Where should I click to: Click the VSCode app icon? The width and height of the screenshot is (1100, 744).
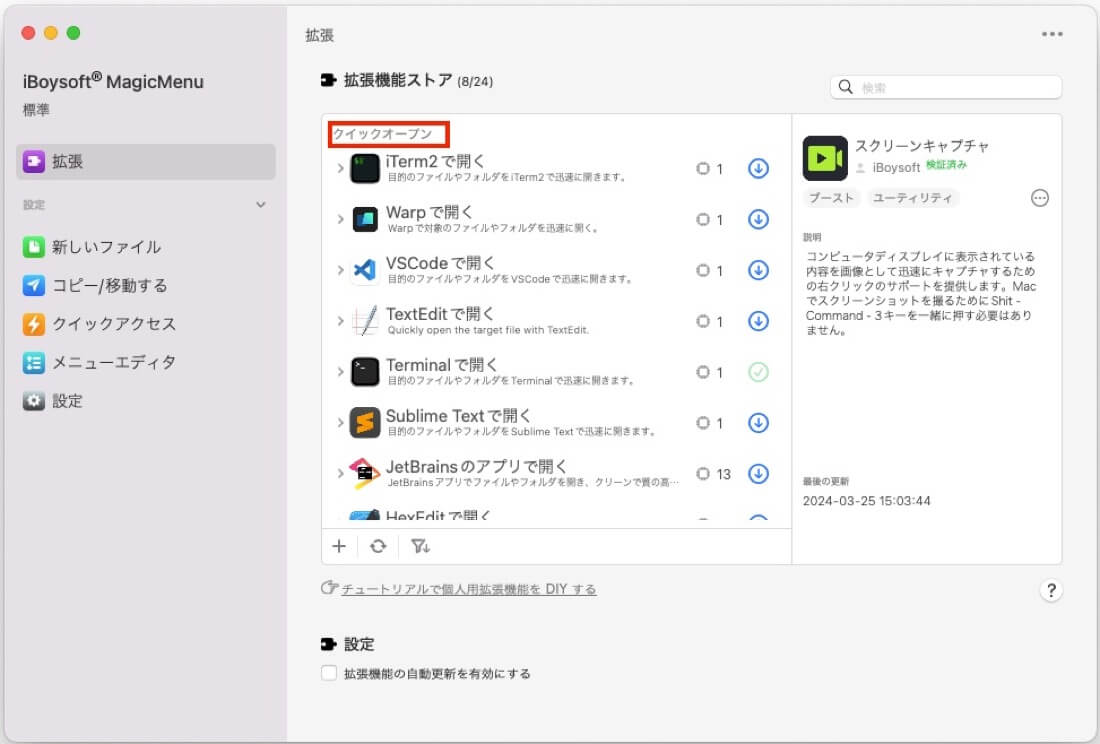(365, 270)
